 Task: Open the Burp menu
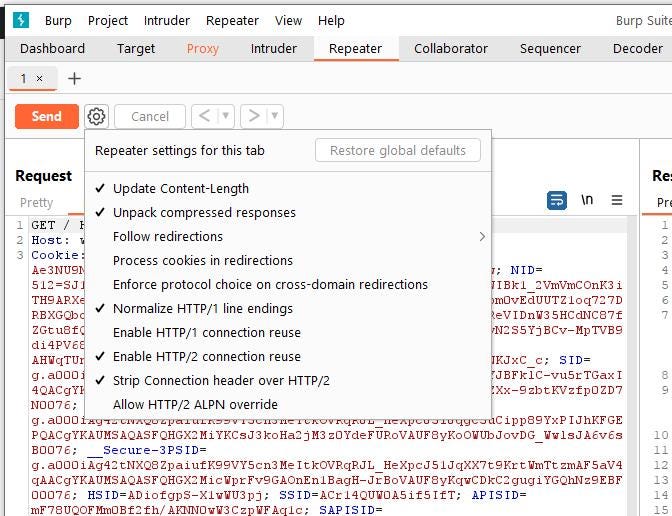pos(58,21)
